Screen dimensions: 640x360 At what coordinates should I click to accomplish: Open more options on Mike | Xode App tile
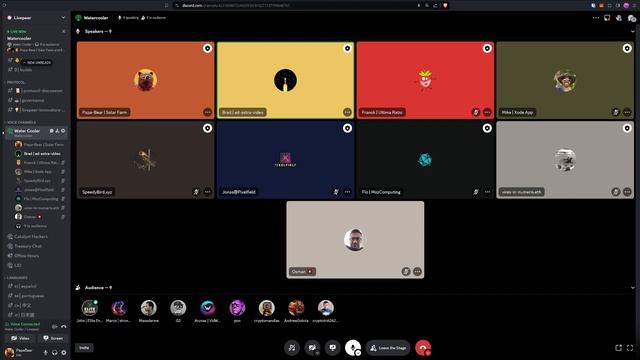pos(627,112)
